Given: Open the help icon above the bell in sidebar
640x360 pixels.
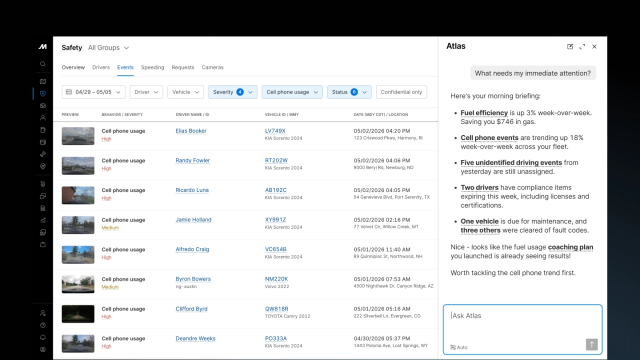Looking at the screenshot, I should (x=43, y=325).
